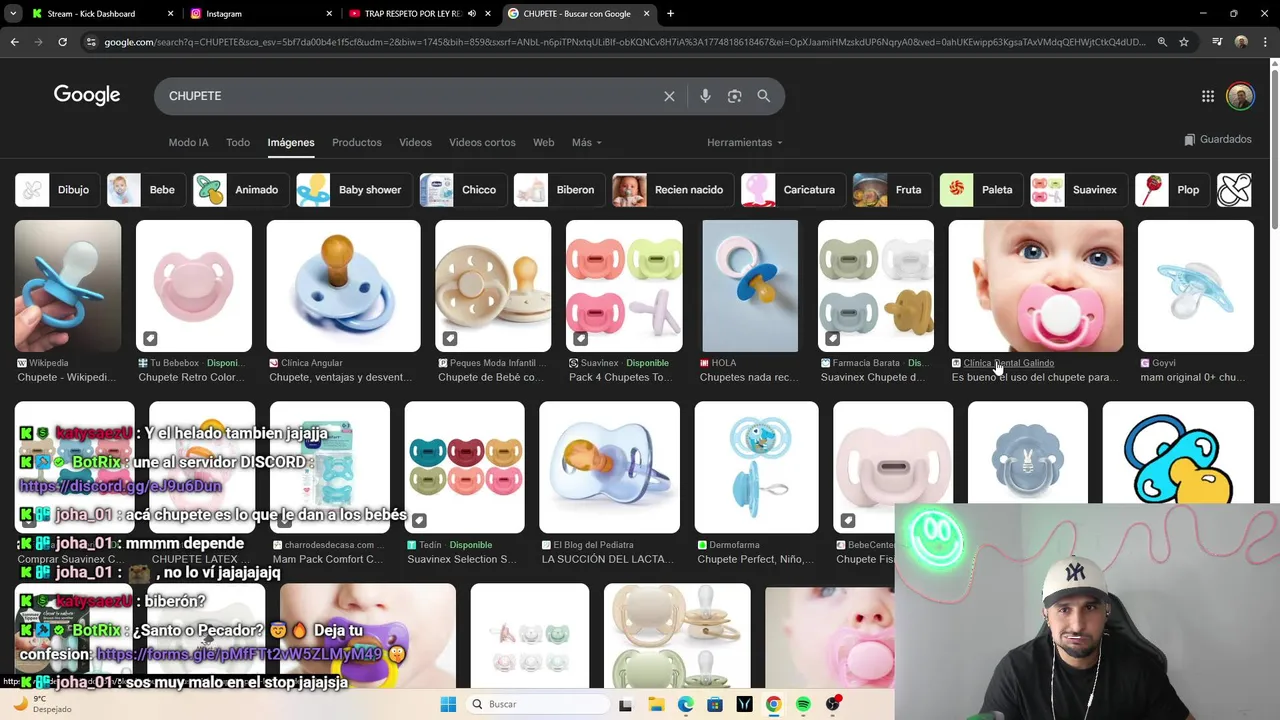Viewport: 1280px width, 720px height.
Task: Switch to the Productos tab
Action: click(x=357, y=142)
